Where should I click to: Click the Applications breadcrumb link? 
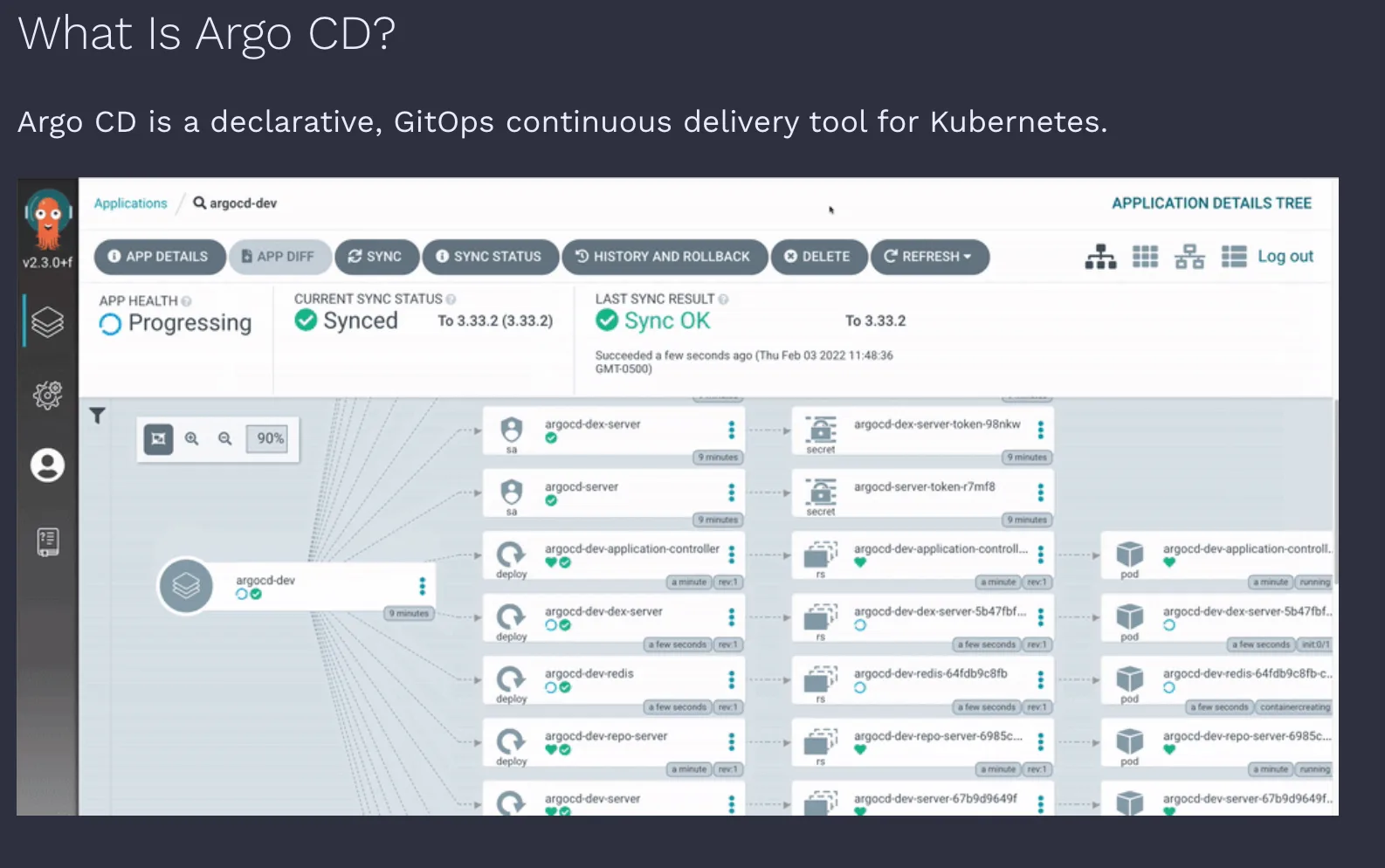click(130, 203)
